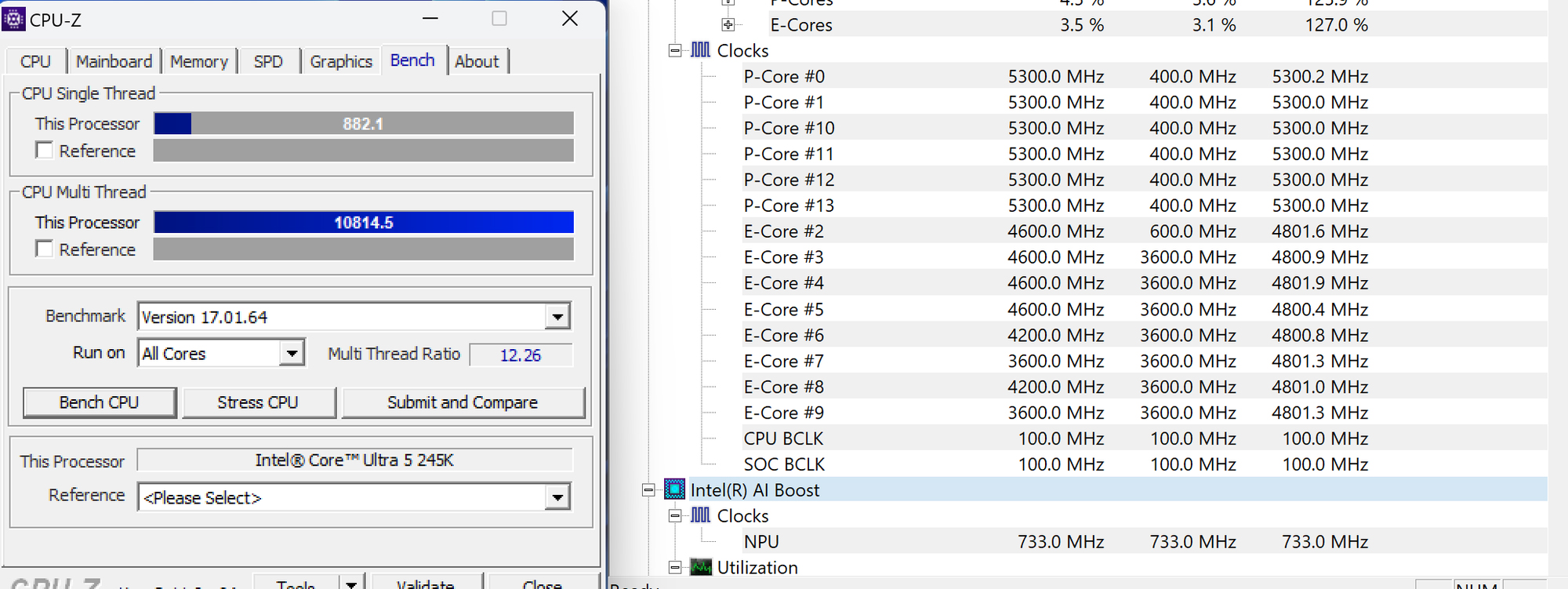Select the Bench tab
1568x589 pixels.
tap(413, 60)
